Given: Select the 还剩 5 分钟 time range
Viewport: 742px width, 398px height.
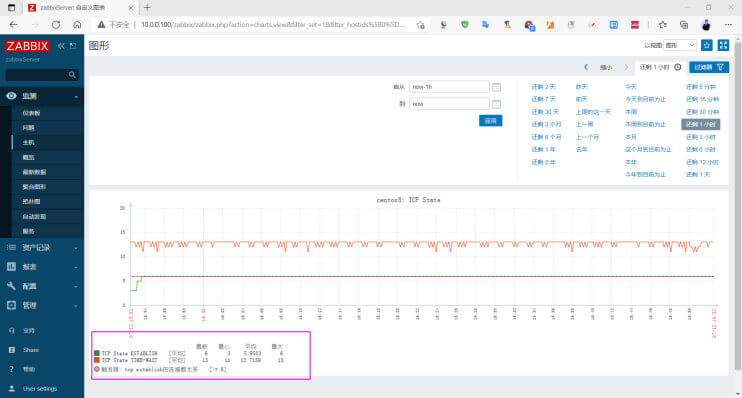Looking at the screenshot, I should (x=701, y=87).
